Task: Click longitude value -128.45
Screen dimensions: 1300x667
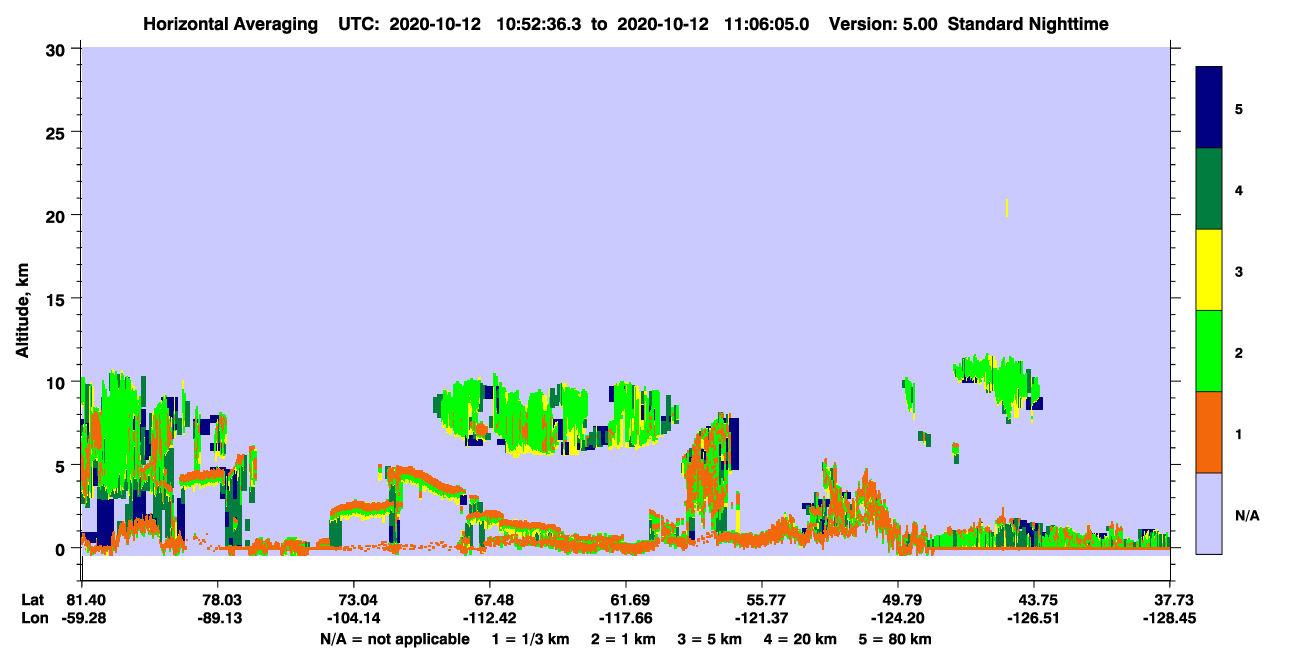Action: click(1170, 618)
